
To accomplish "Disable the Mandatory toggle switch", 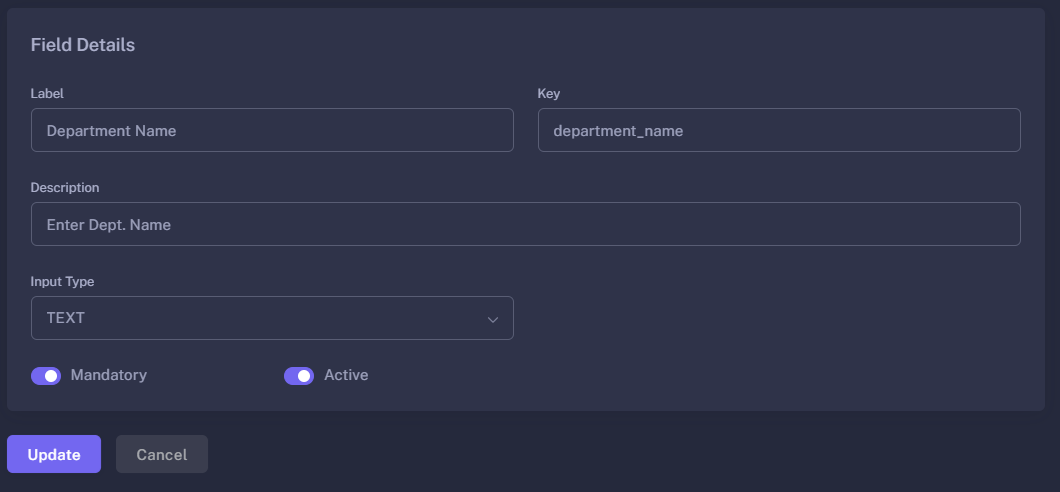I will tap(46, 376).
